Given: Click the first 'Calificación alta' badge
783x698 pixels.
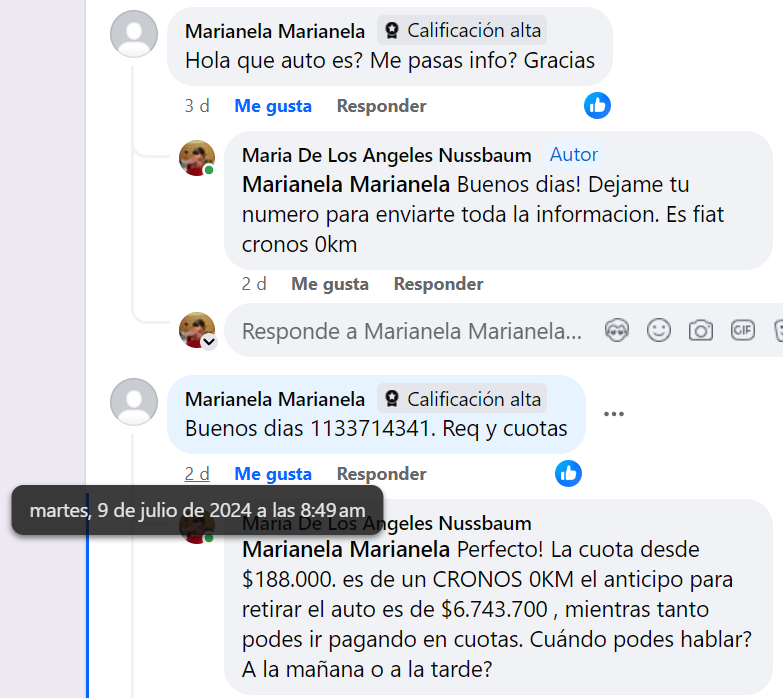Looking at the screenshot, I should point(462,30).
